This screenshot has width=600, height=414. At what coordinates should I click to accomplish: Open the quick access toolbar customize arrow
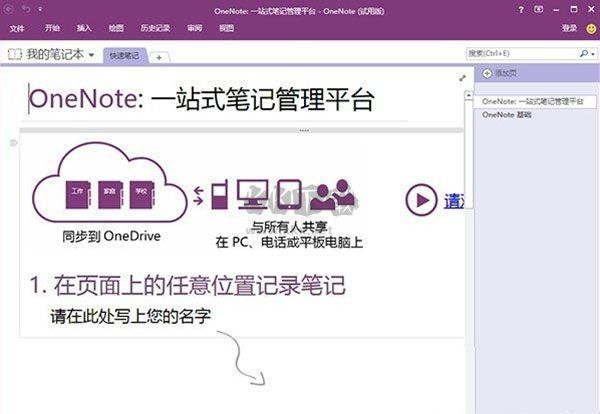coord(40,9)
